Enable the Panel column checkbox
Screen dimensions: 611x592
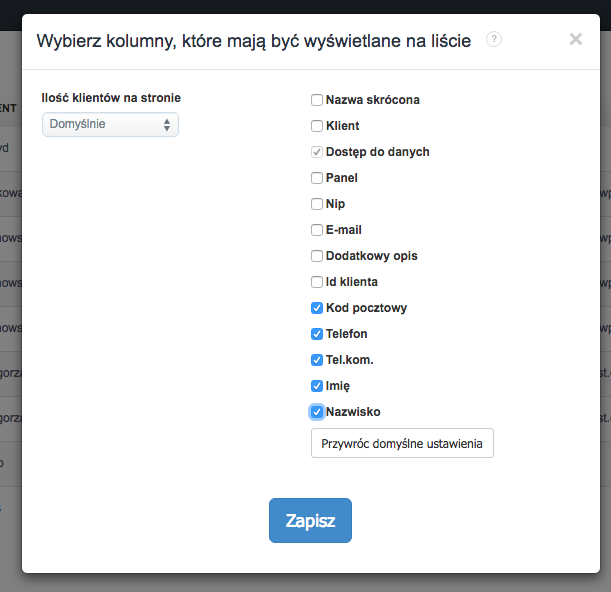[x=317, y=178]
